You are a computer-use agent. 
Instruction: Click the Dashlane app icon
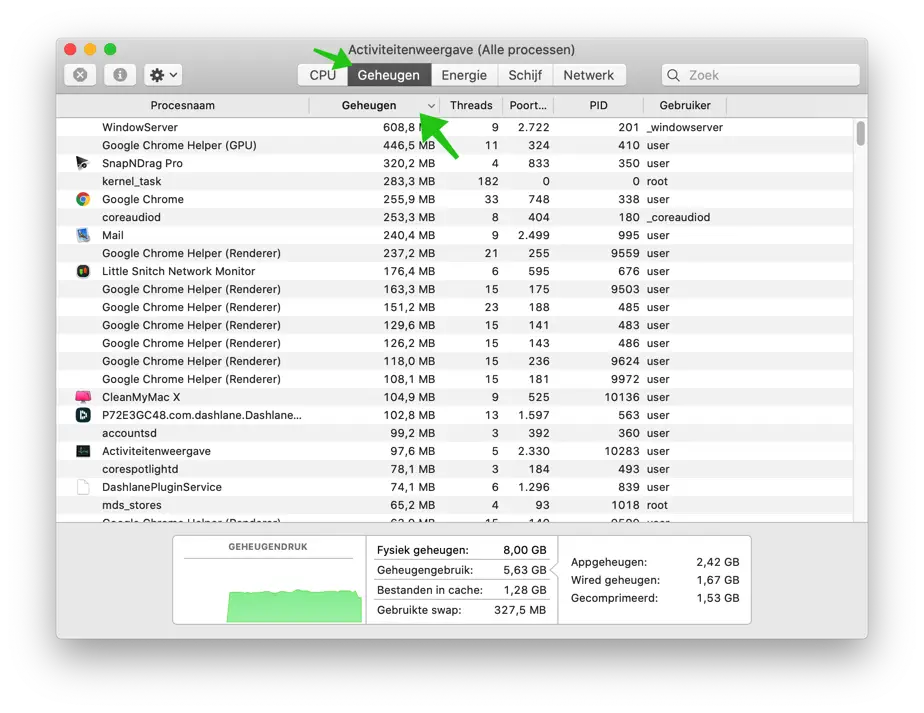pos(83,415)
